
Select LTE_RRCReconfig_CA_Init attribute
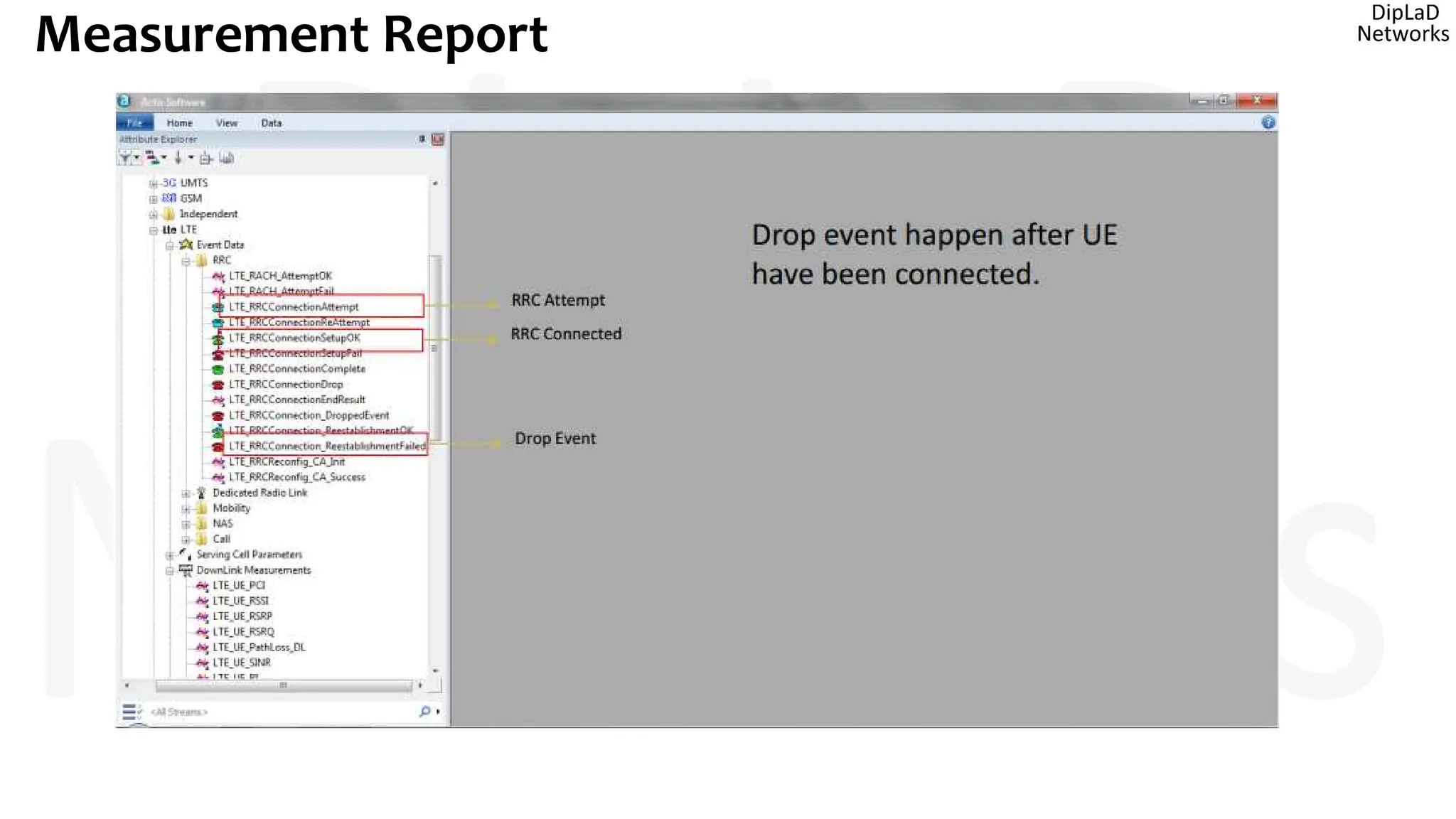pos(287,462)
